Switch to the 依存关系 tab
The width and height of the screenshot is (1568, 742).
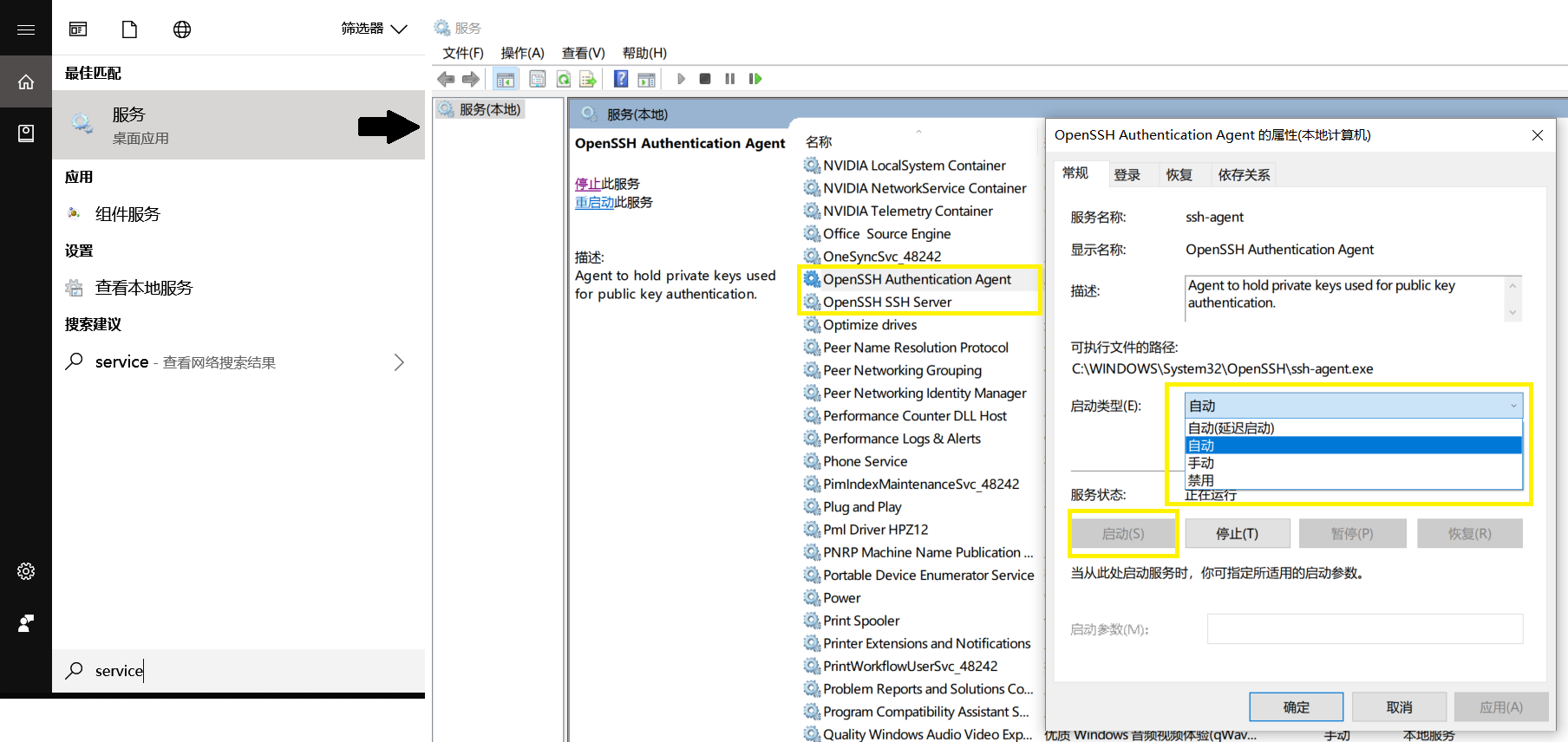(x=1244, y=175)
